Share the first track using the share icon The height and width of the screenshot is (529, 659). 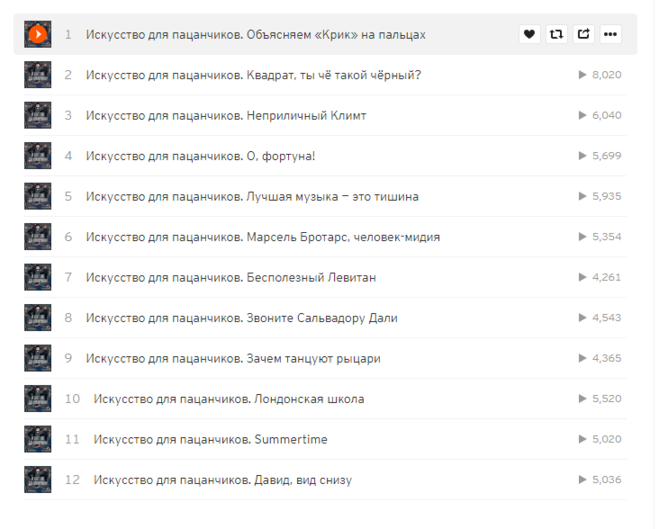tap(583, 34)
